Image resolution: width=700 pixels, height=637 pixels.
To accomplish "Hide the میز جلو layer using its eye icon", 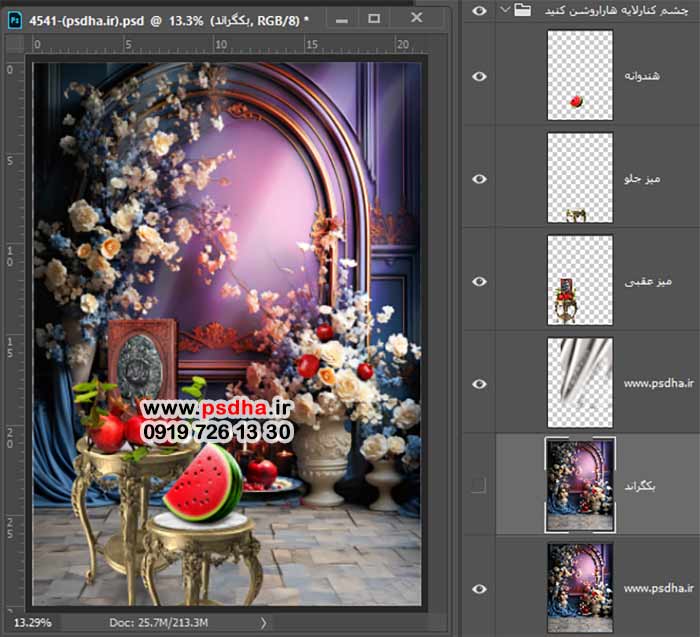I will [479, 178].
